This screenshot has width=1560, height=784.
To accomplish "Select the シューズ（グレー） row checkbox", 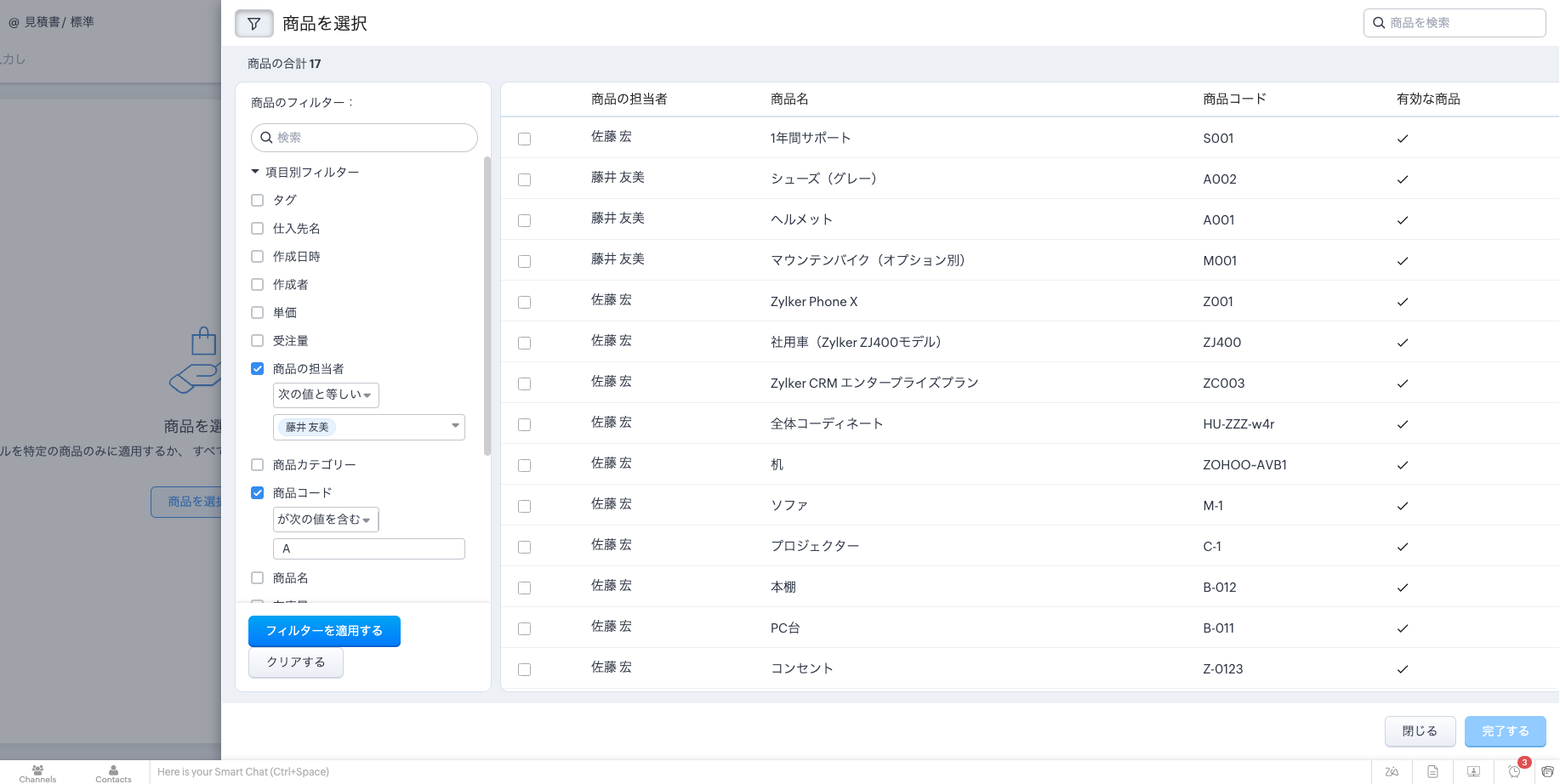I will tap(525, 179).
